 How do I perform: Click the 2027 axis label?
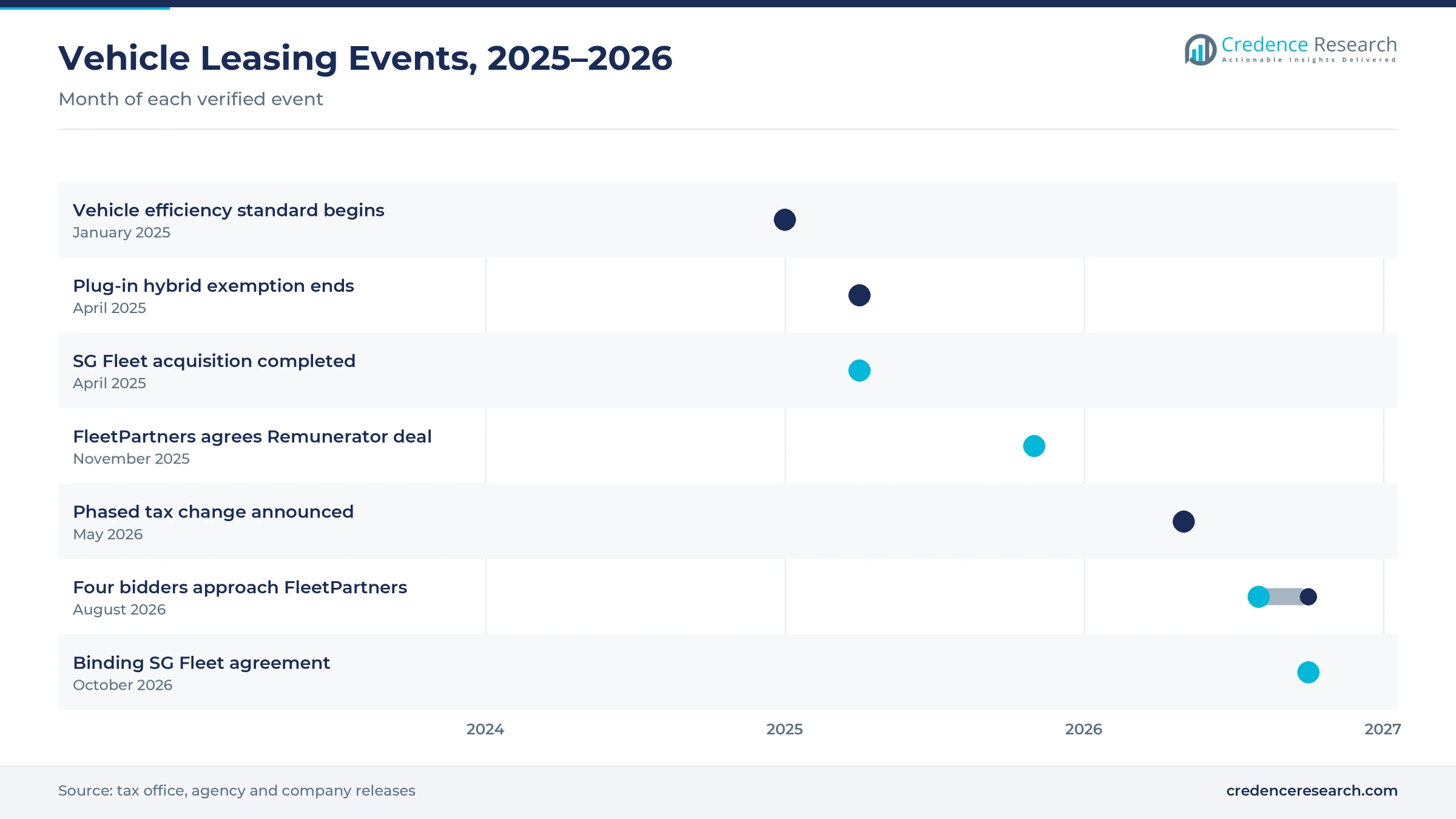(x=1383, y=729)
